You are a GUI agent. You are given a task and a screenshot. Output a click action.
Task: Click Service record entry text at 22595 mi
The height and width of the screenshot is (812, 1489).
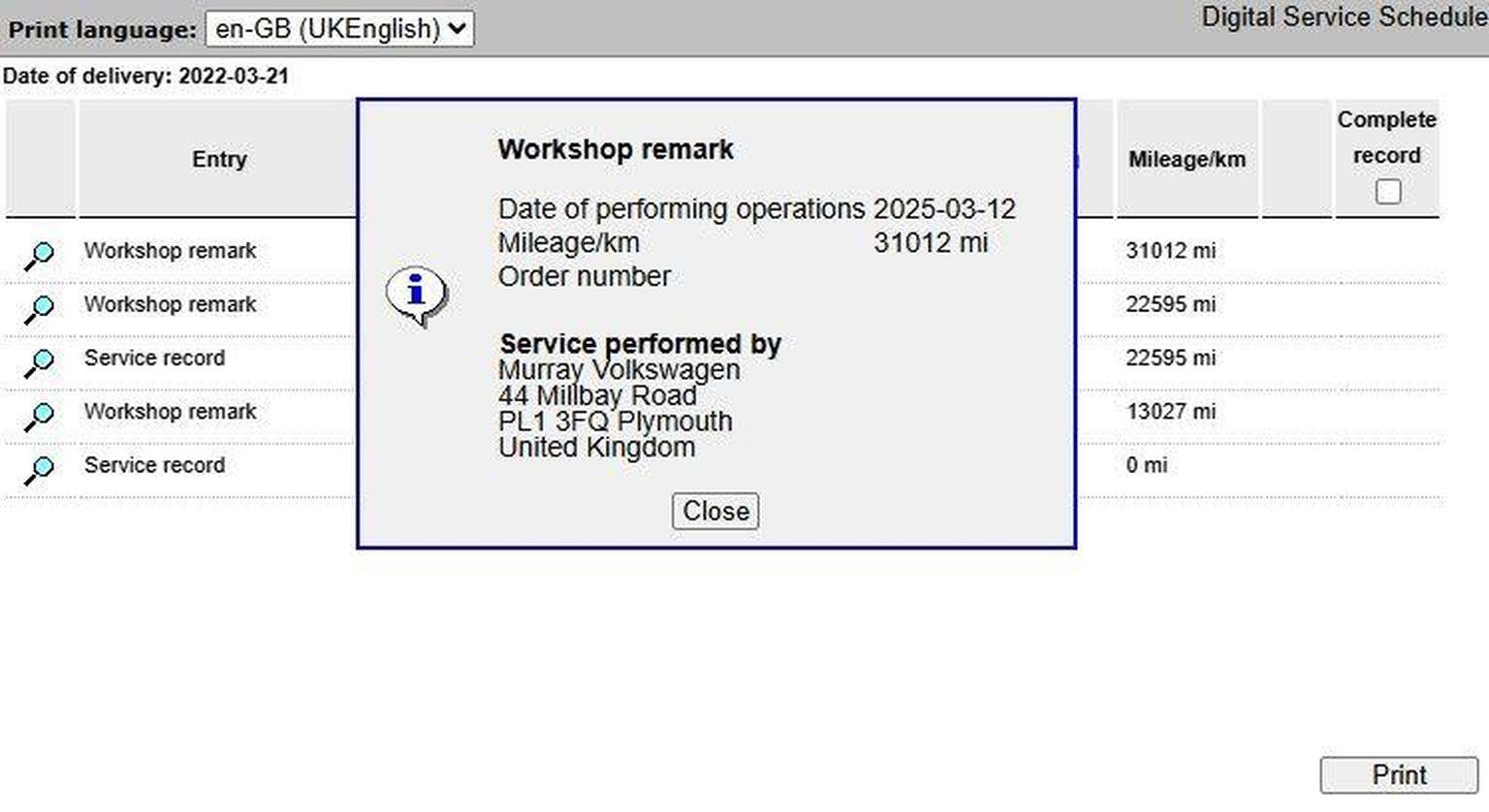coord(154,358)
